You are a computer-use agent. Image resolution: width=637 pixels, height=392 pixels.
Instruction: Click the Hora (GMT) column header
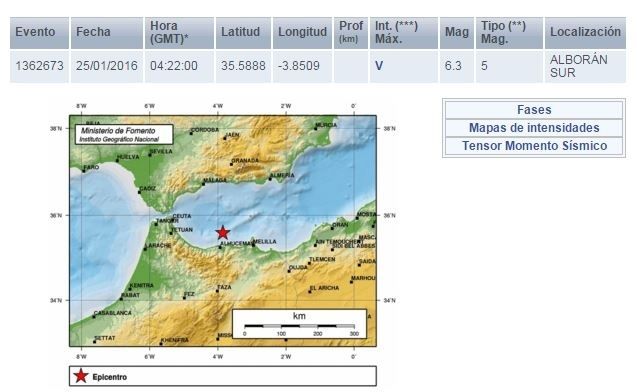[179, 32]
